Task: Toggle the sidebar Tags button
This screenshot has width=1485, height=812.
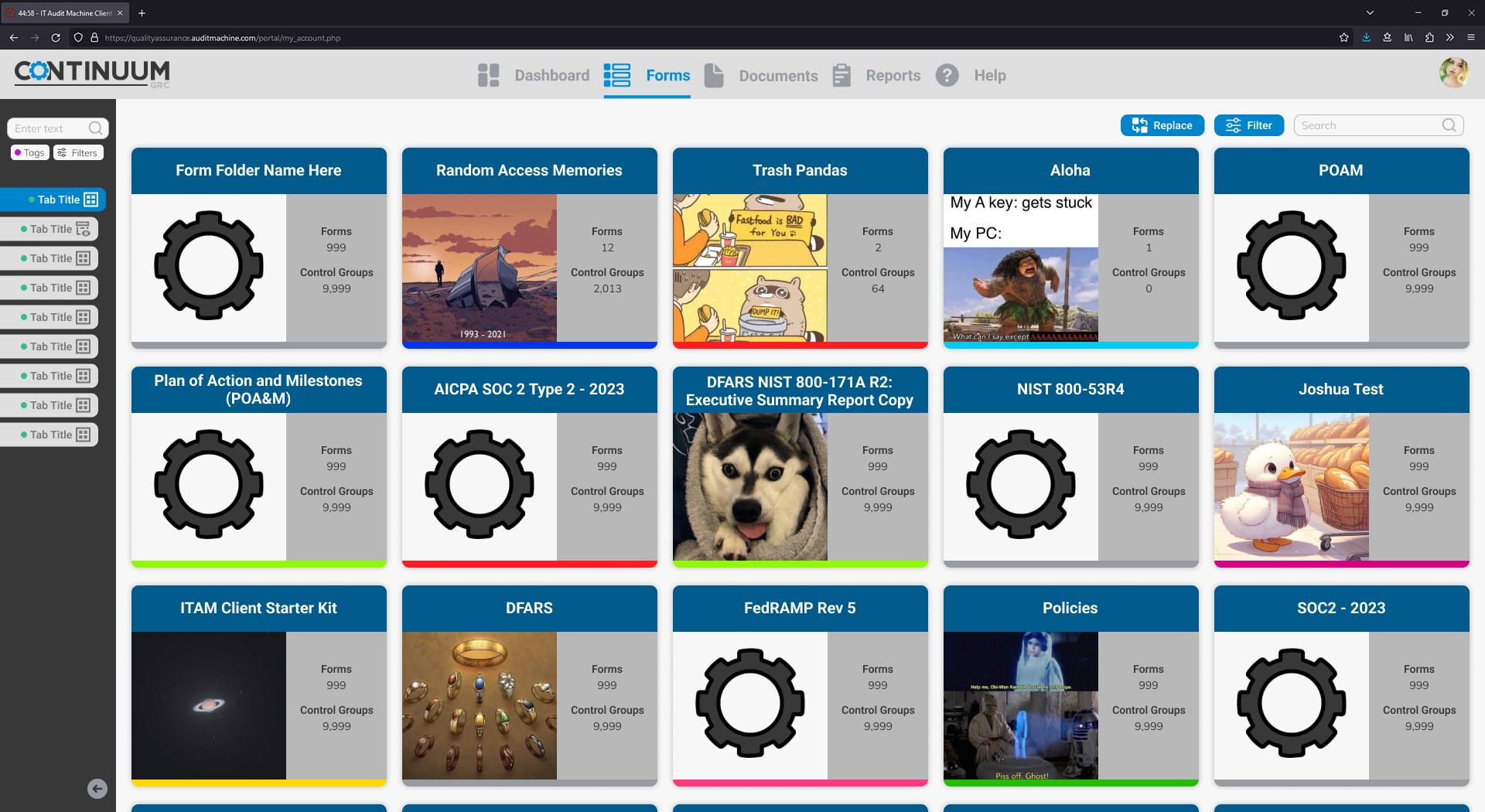Action: coord(30,152)
